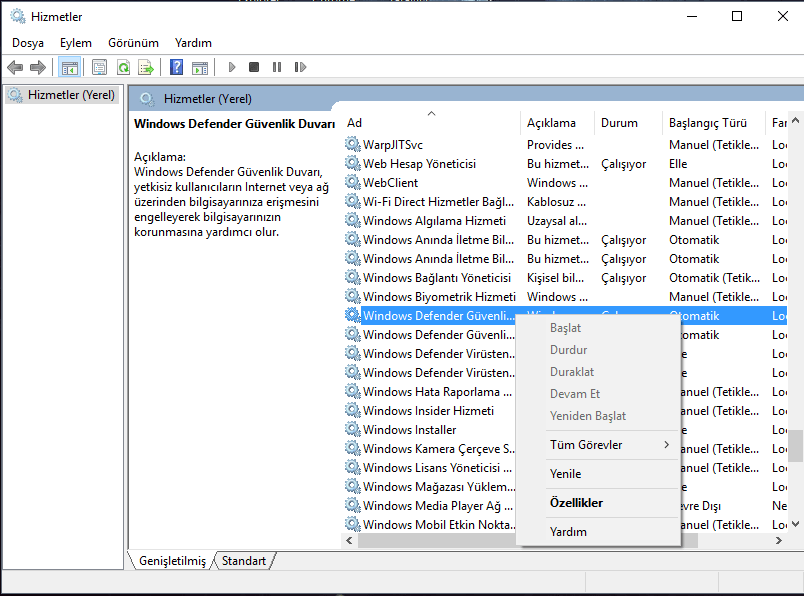Image resolution: width=807 pixels, height=596 pixels.
Task: Select Web Hesap Yöneticisi service
Action: [565, 164]
